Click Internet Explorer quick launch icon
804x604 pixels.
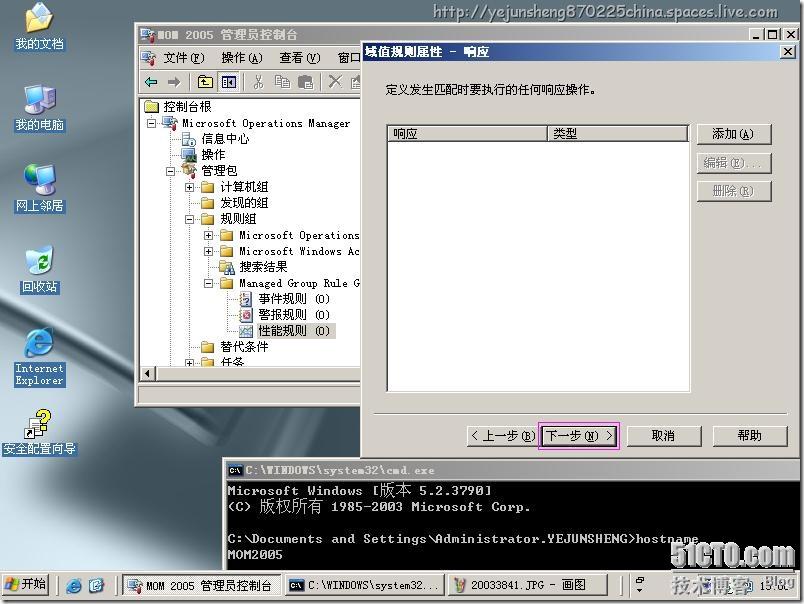74,586
